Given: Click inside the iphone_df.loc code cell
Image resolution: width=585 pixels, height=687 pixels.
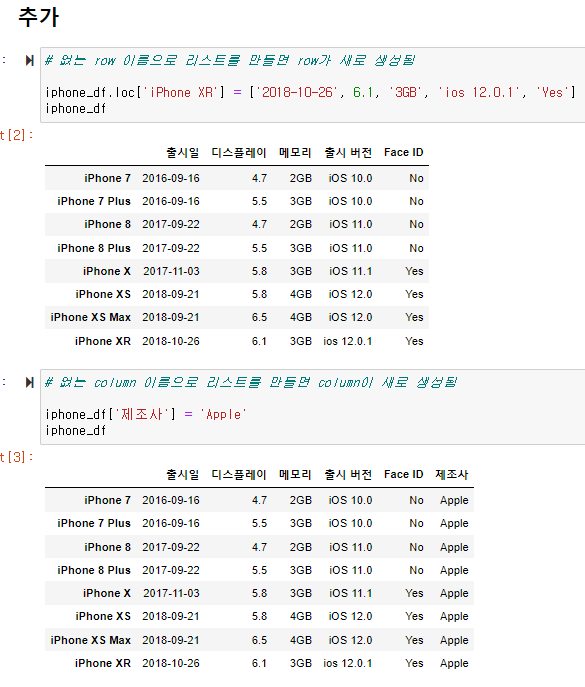Looking at the screenshot, I should click(x=313, y=85).
